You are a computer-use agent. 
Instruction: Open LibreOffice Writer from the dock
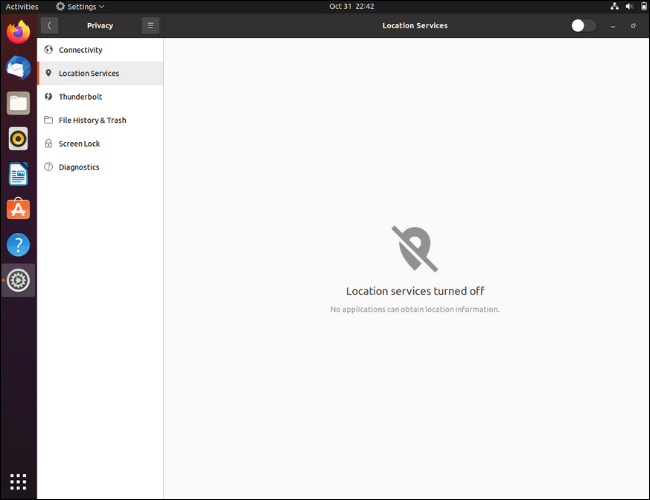[18, 174]
